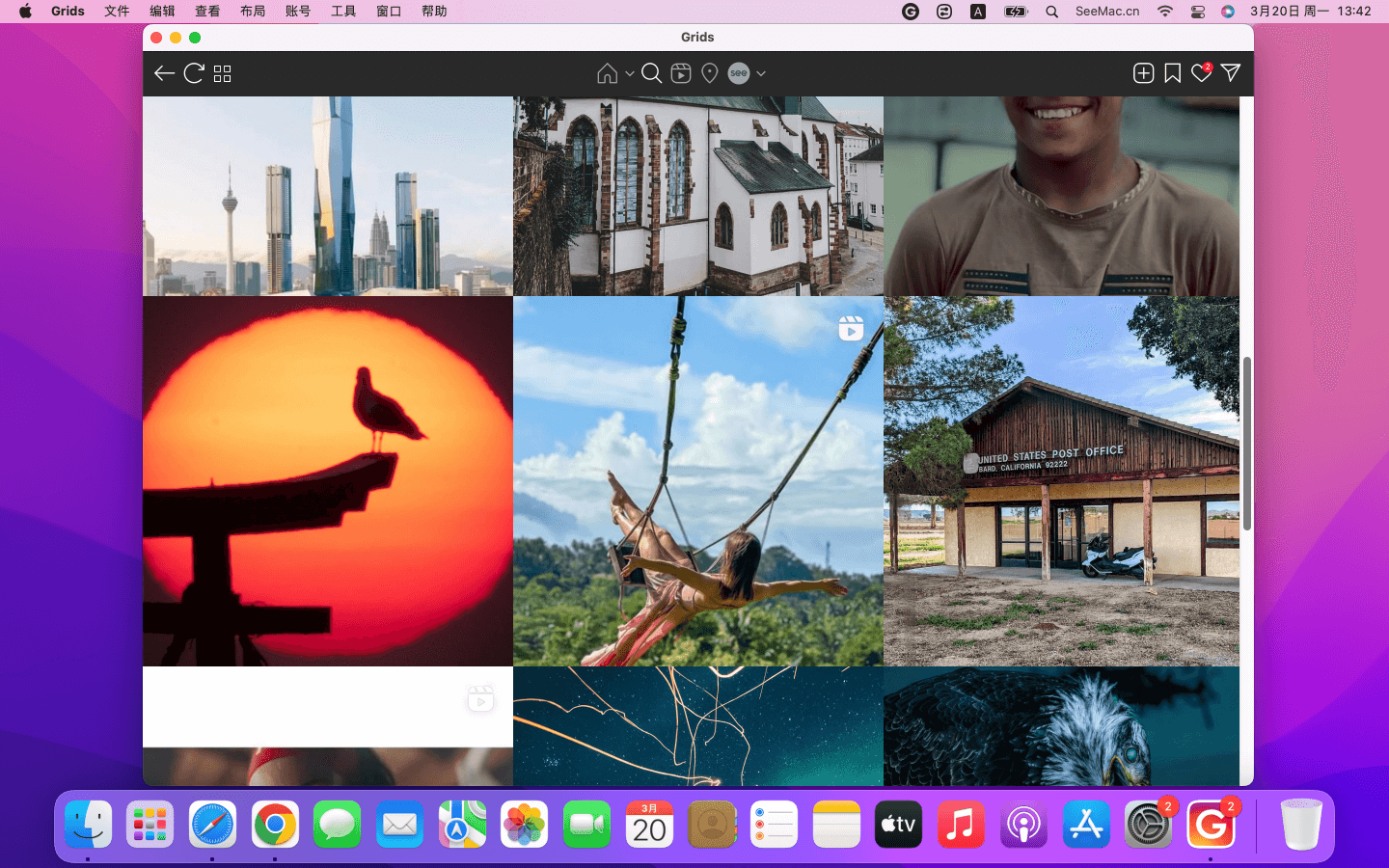
Task: Open saved posts bookmark icon
Action: [1172, 73]
